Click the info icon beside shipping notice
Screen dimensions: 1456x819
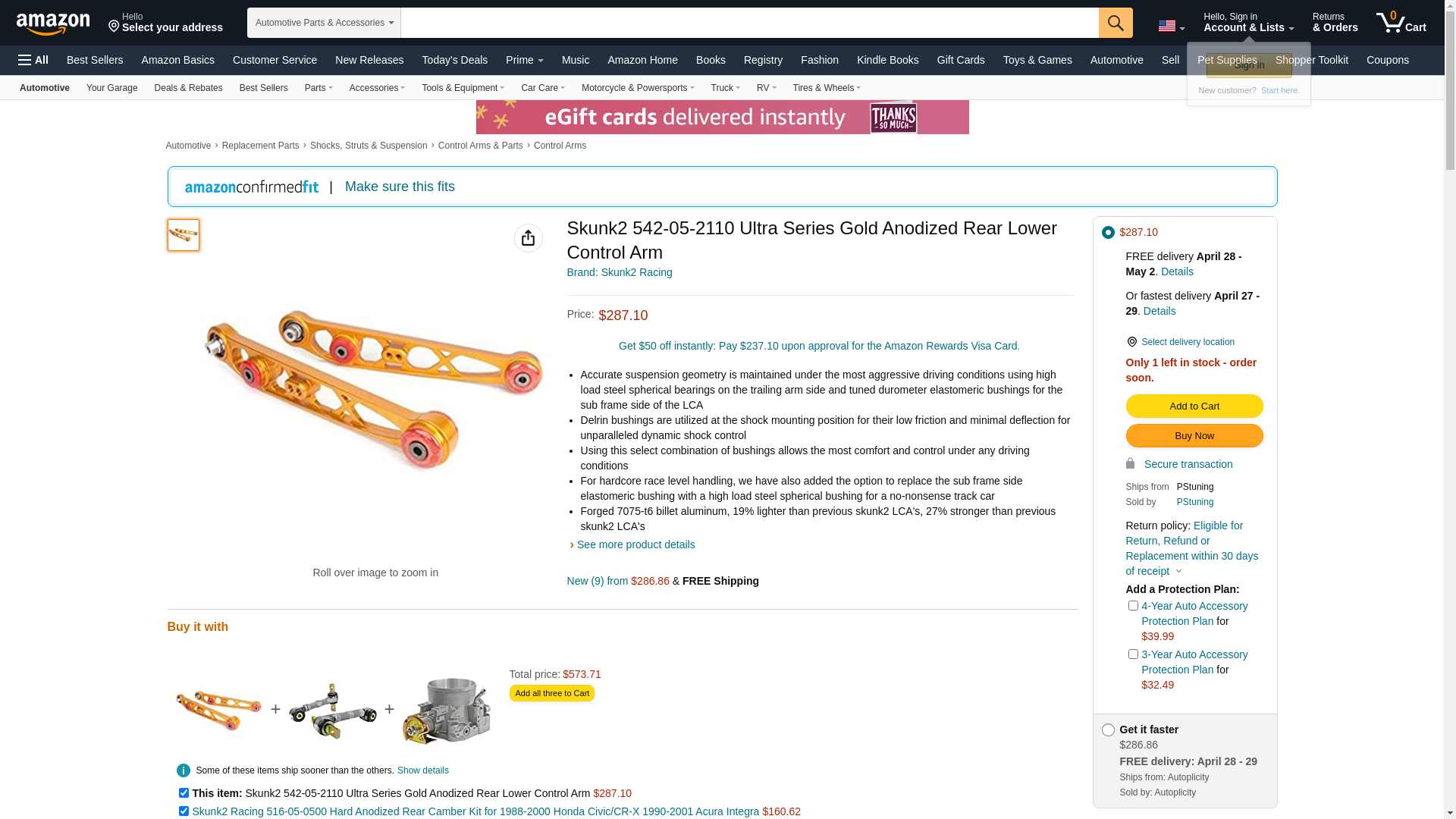point(184,770)
